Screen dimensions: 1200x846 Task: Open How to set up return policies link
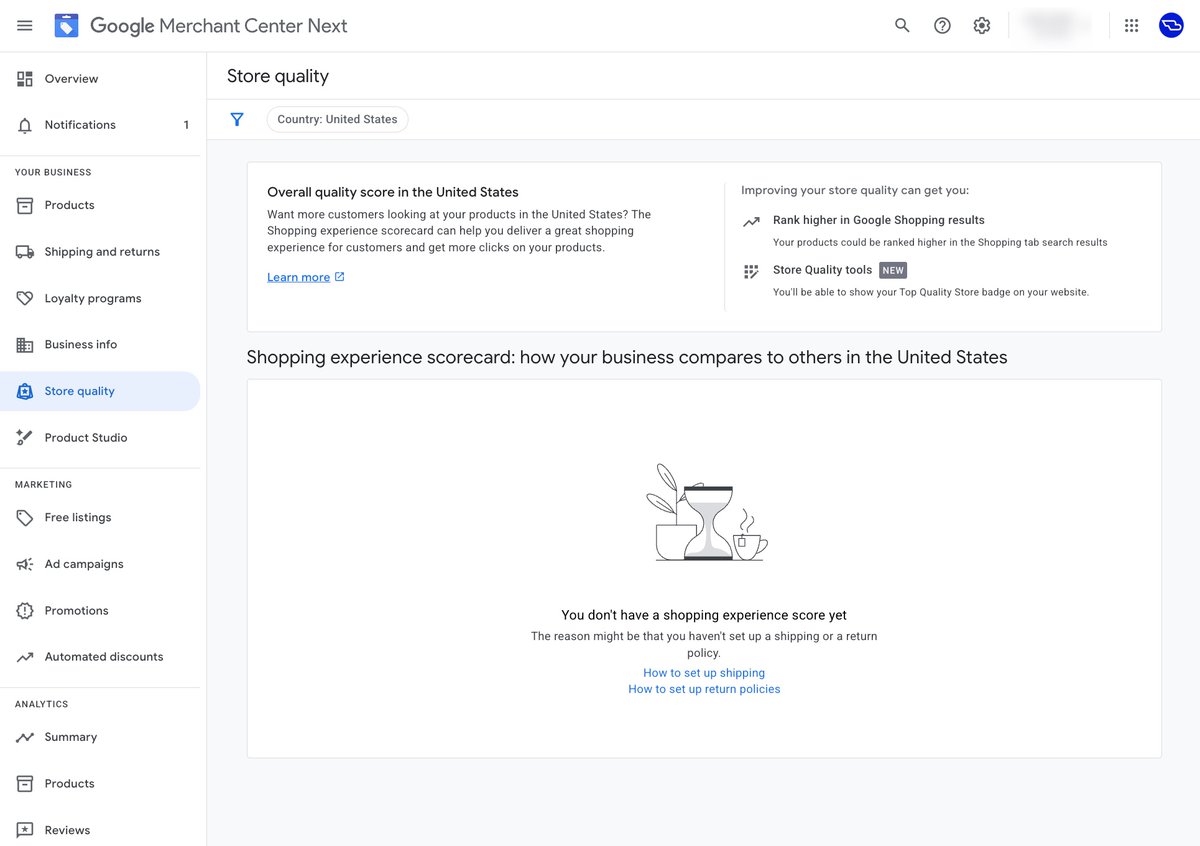click(x=704, y=689)
